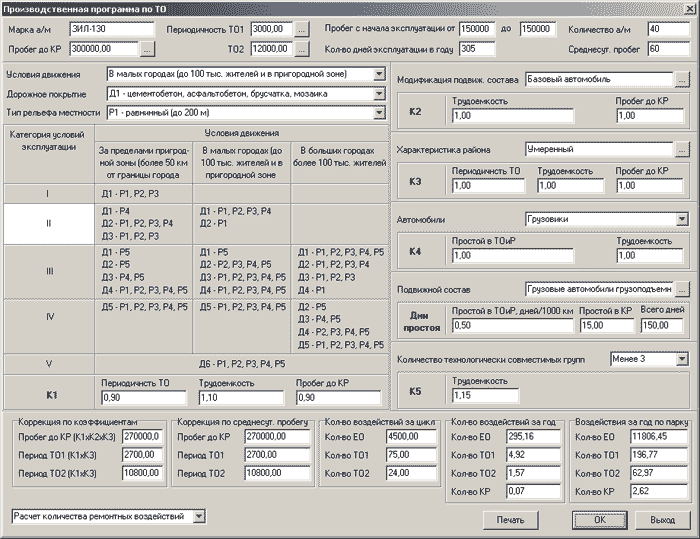Click Всего дней field 150,00
700x539 pixels.
tap(662, 326)
